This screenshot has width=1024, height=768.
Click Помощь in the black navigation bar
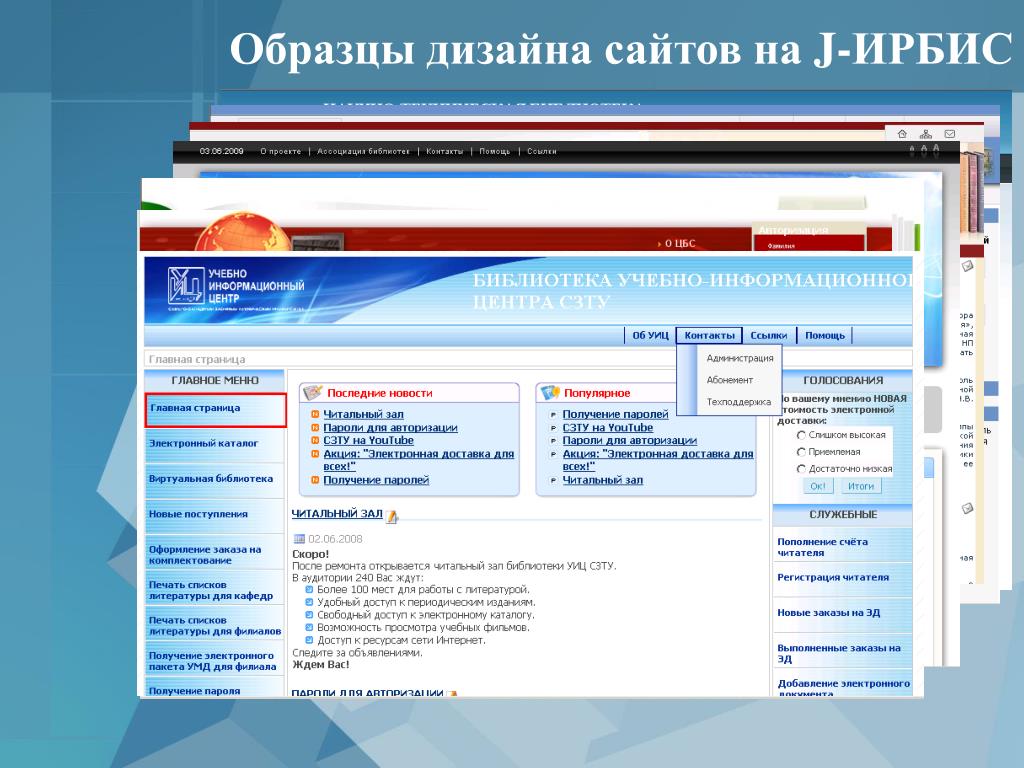coord(494,152)
